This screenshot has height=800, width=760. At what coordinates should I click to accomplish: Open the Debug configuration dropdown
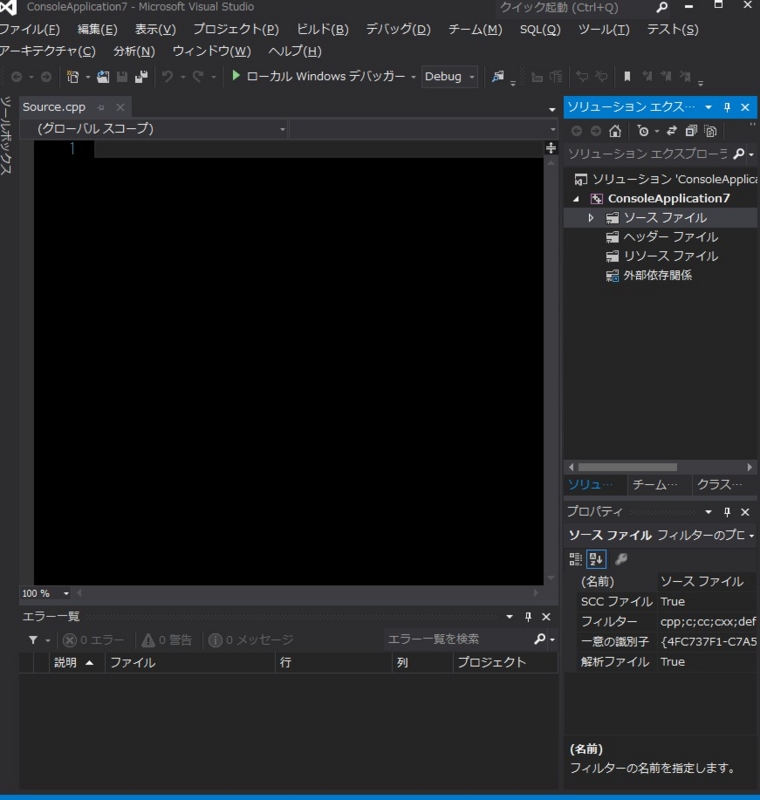point(449,77)
